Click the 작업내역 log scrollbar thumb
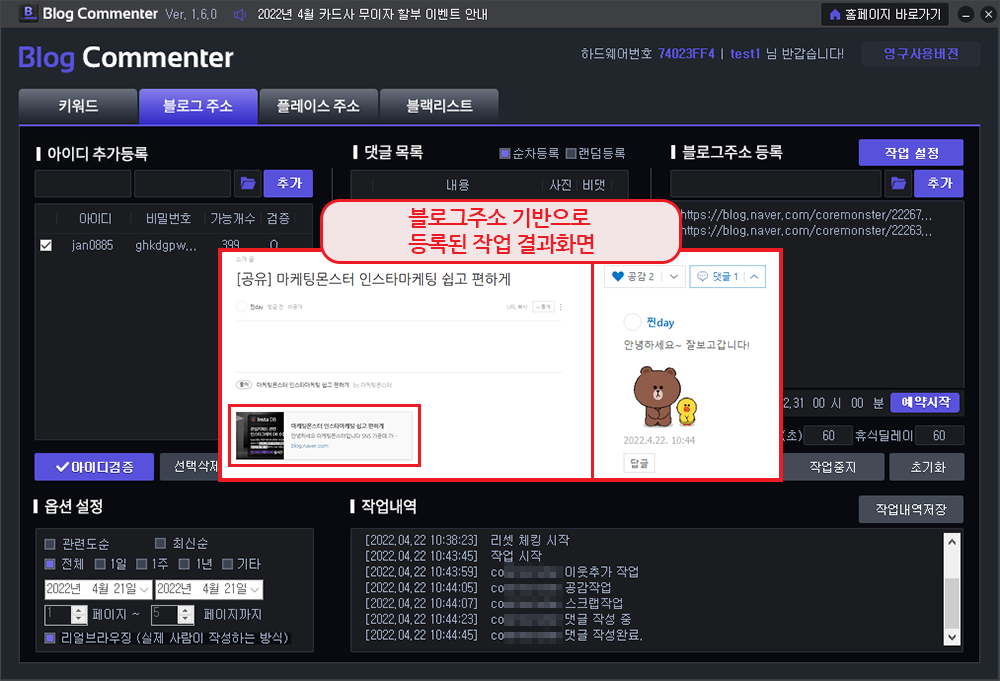Screen dimensions: 1000x681 click(952, 603)
